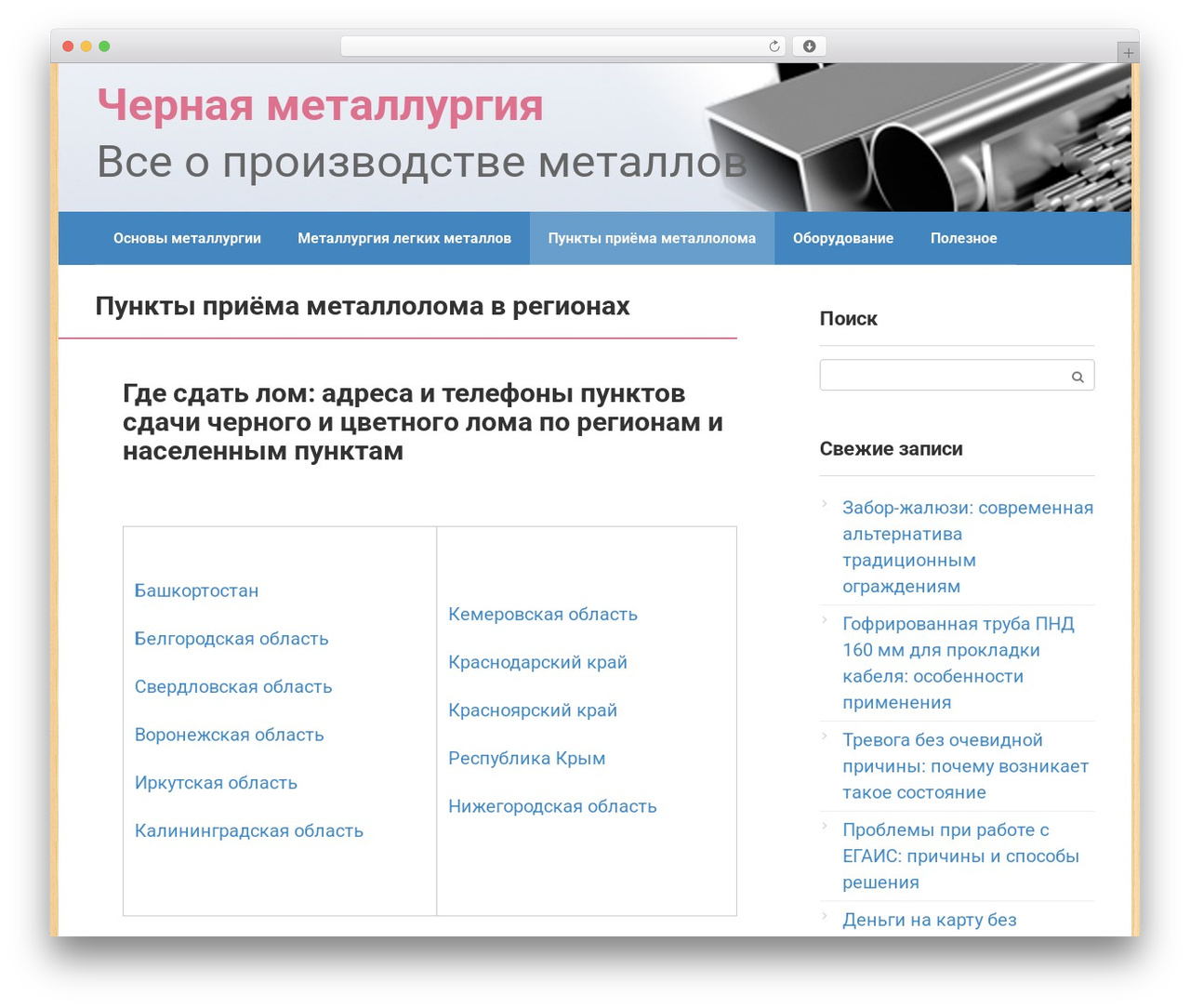Viewport: 1190px width, 1008px height.
Task: Focus the Поиск search field
Action: coord(957,376)
